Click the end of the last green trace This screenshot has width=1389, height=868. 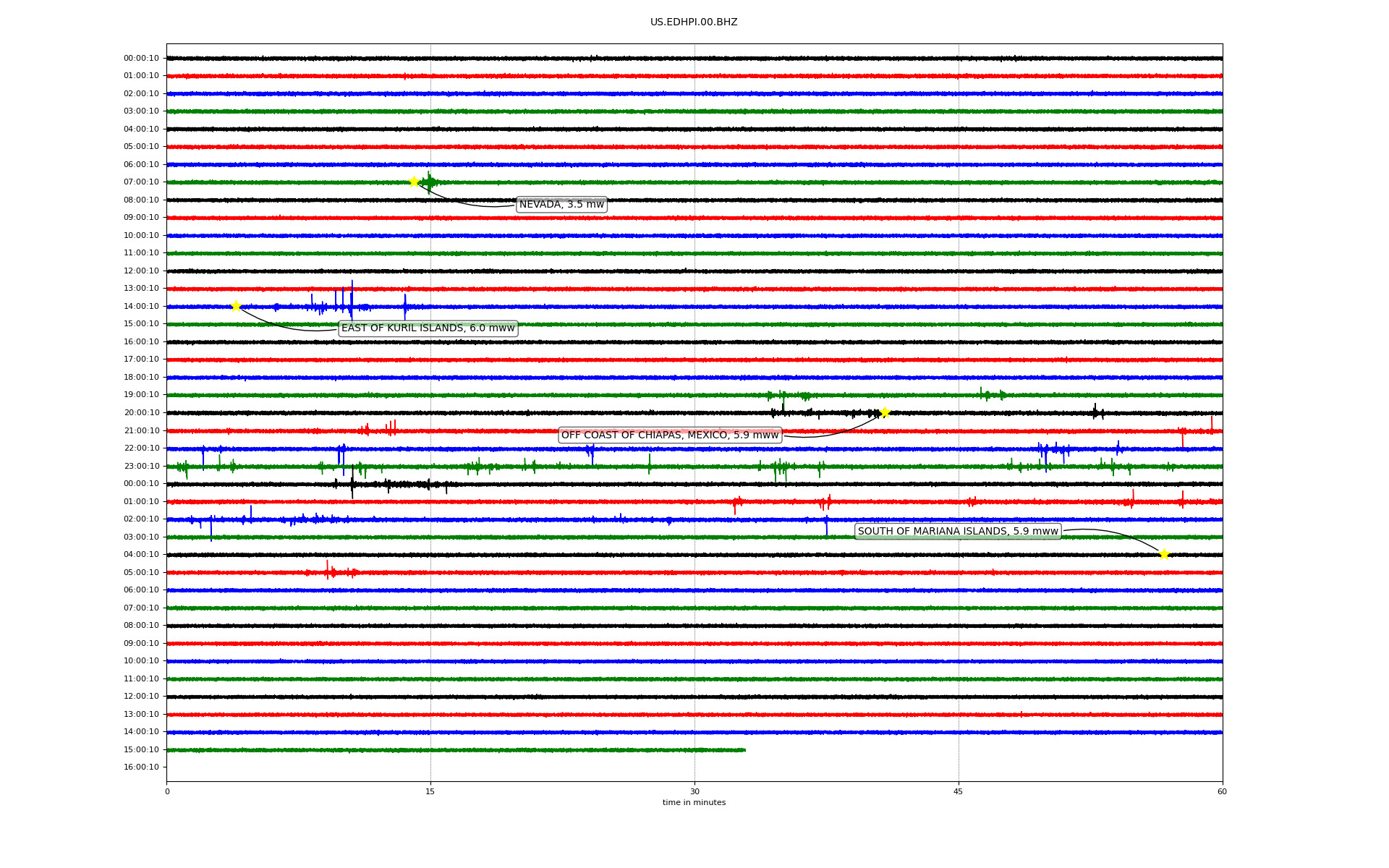tap(744, 750)
